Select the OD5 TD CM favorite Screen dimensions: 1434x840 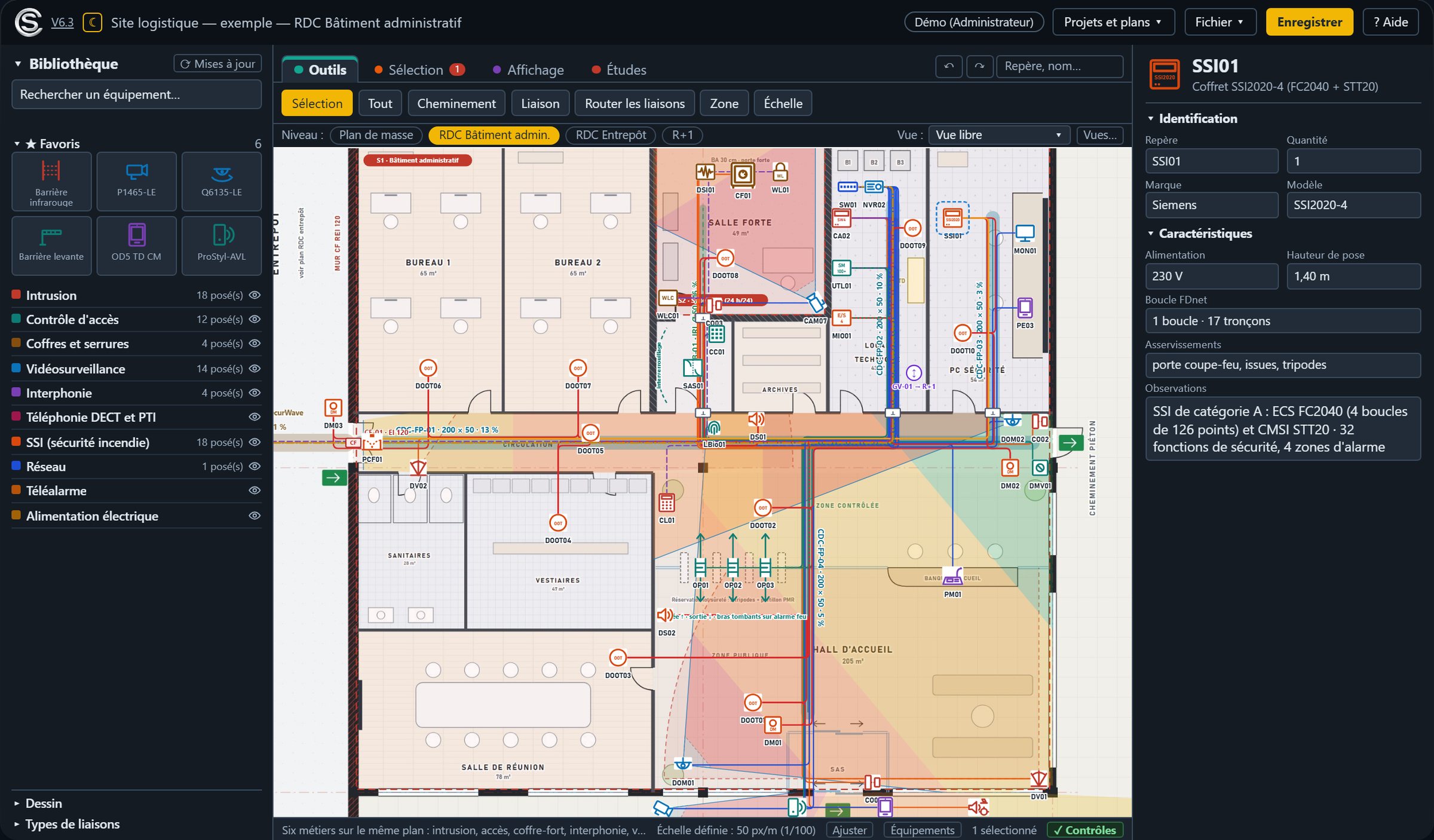[136, 246]
